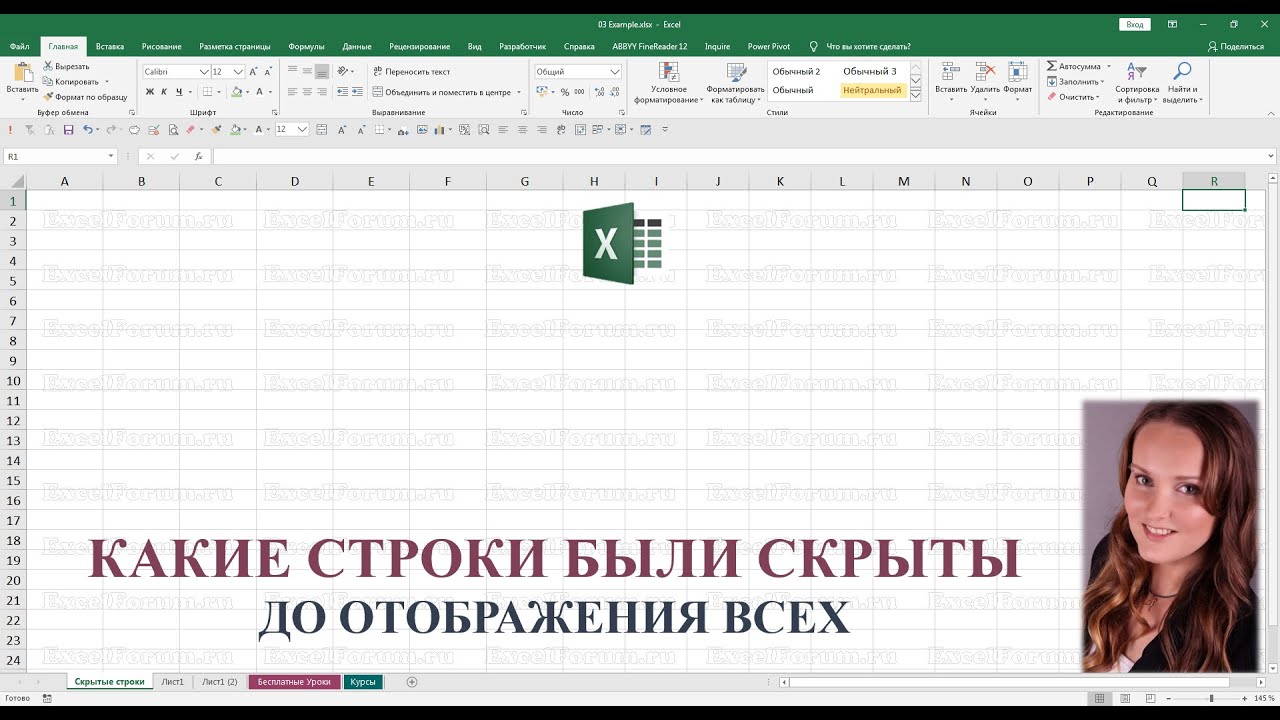The width and height of the screenshot is (1280, 720).
Task: Click center text horizontally icon in ribbon
Action: pos(307,91)
